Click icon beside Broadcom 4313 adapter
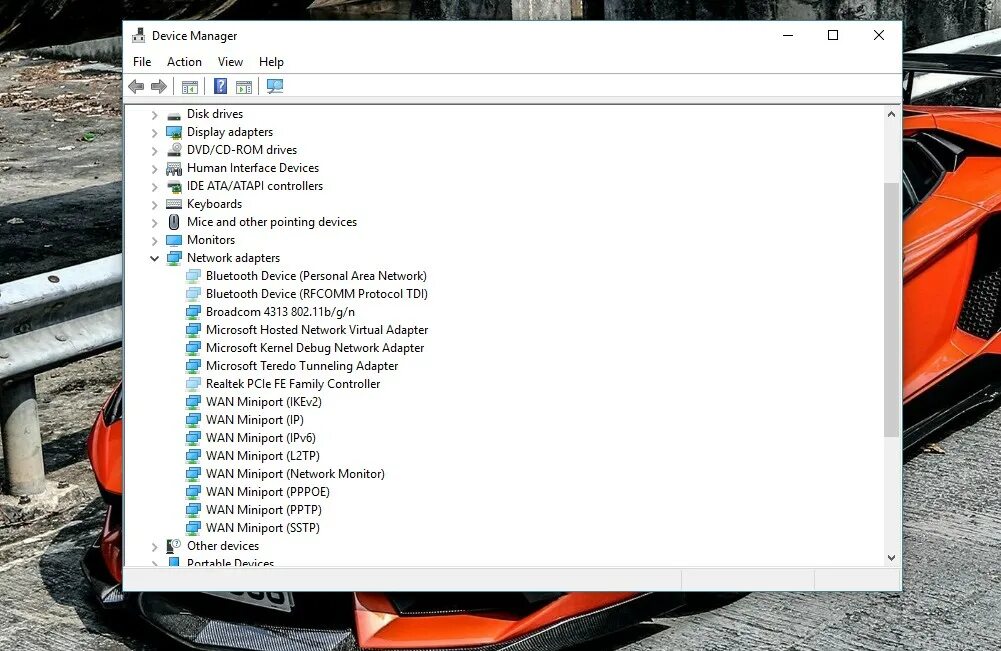 coord(193,312)
